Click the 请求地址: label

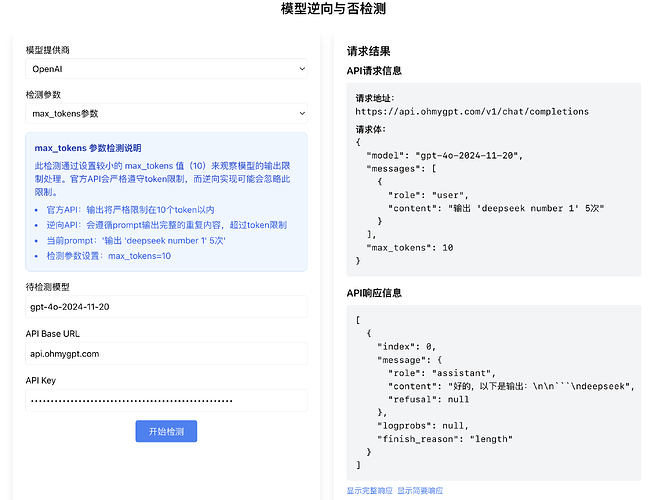[x=375, y=98]
